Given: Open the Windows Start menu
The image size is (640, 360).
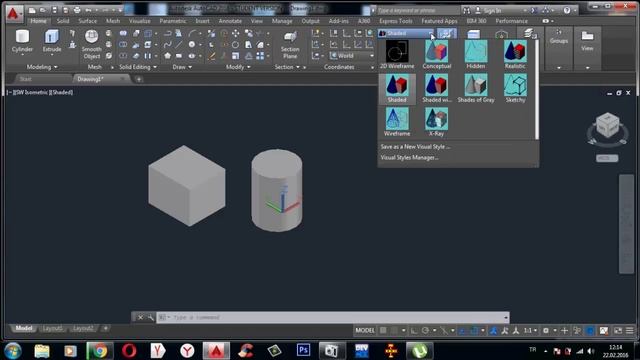Looking at the screenshot, I should click(x=13, y=351).
